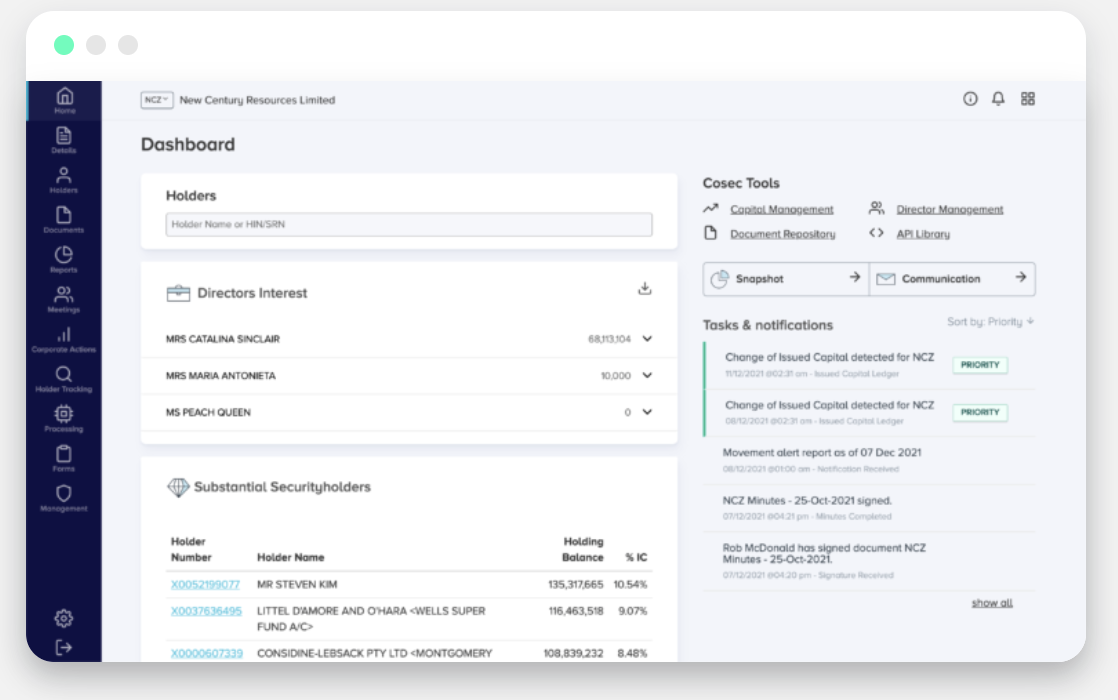Open the Director Management link
This screenshot has width=1118, height=700.
click(950, 210)
